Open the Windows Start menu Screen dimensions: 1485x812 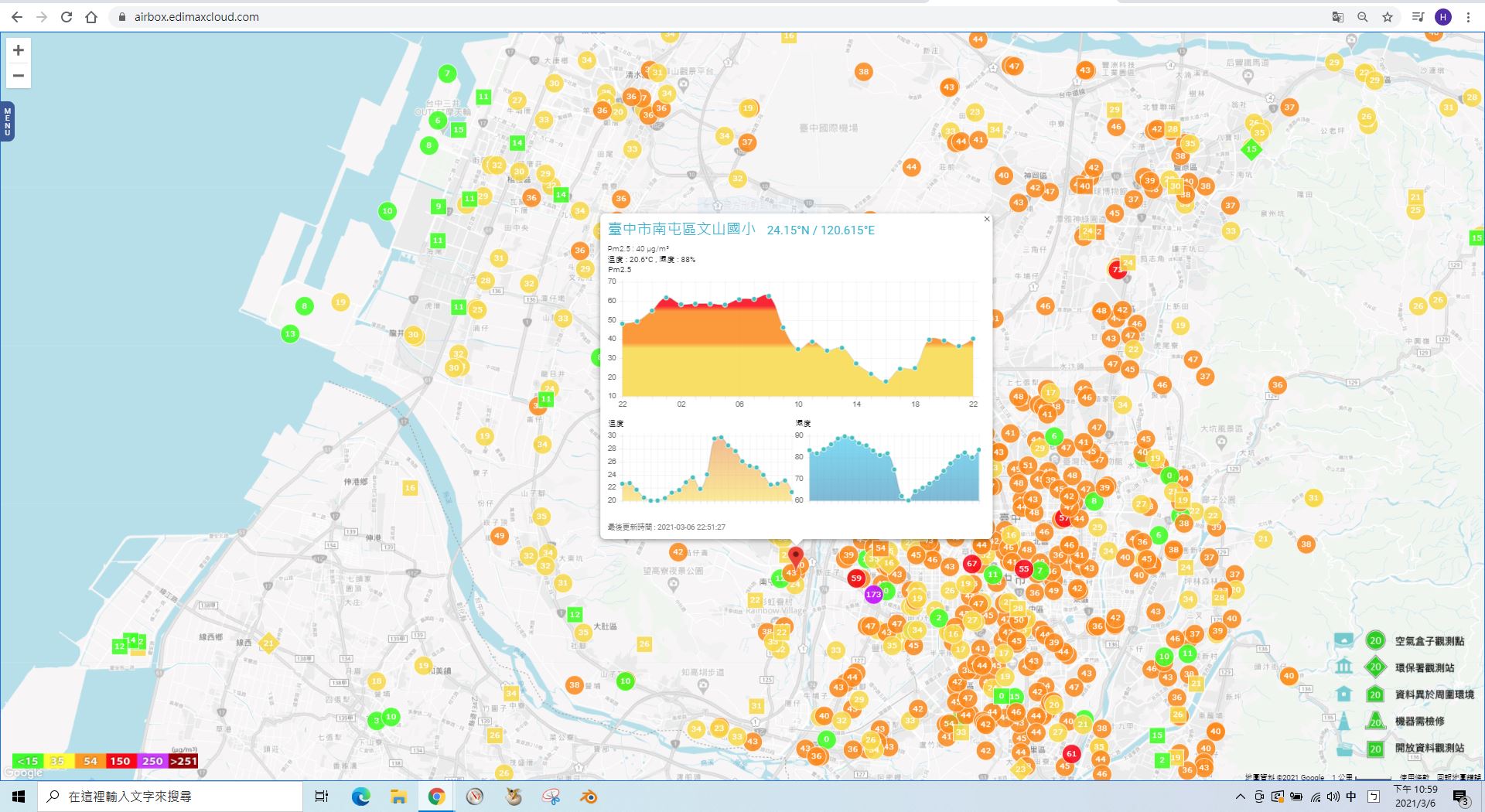pos(19,797)
